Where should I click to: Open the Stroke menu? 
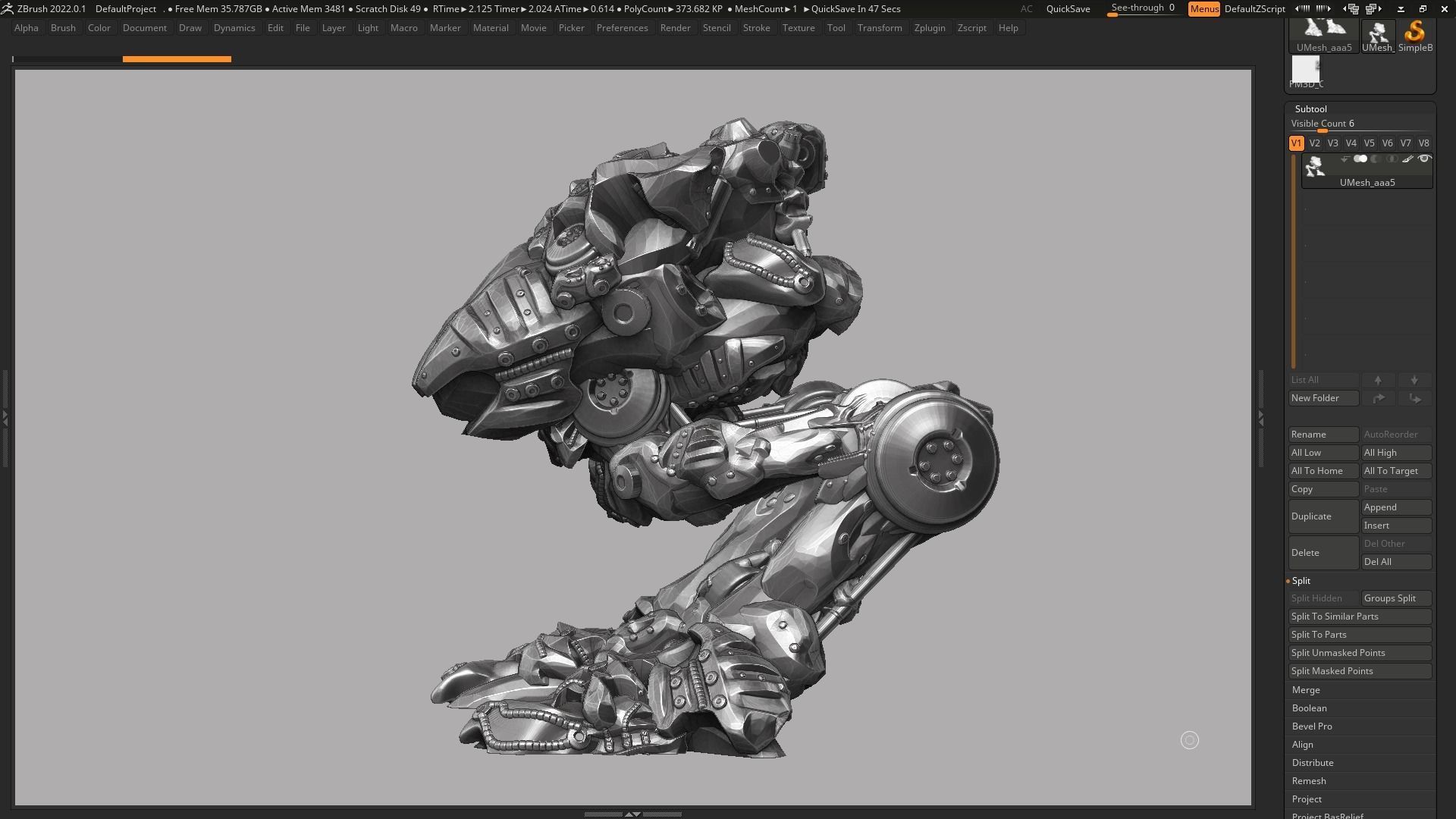point(756,28)
